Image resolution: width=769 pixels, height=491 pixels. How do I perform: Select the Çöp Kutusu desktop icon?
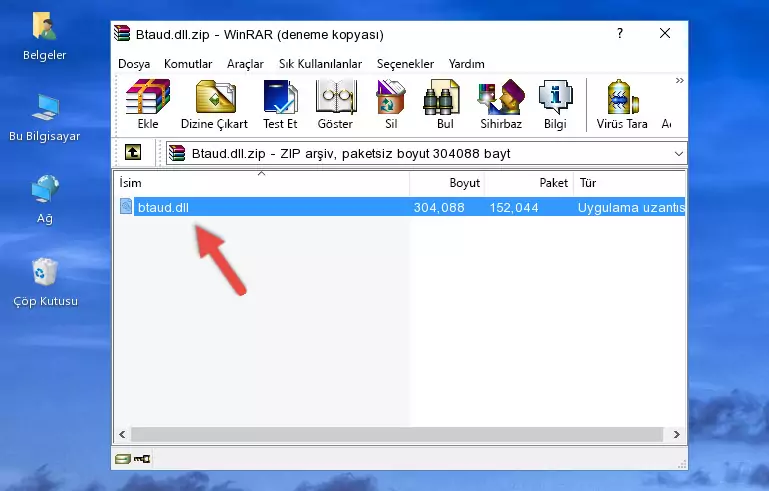(x=45, y=283)
